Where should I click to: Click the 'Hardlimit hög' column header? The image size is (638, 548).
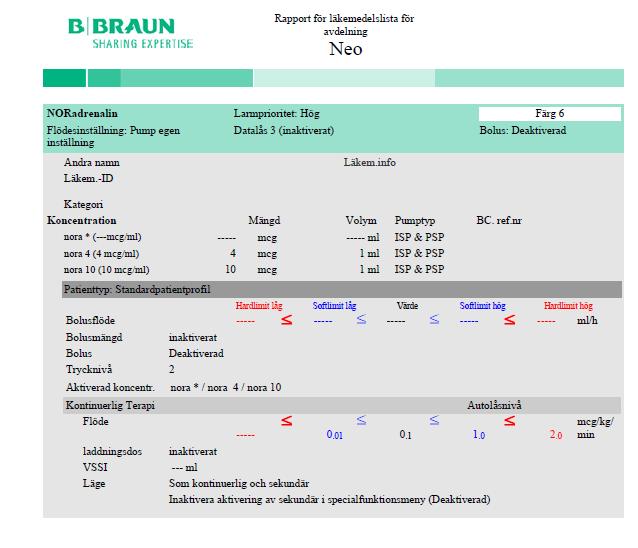click(x=568, y=306)
